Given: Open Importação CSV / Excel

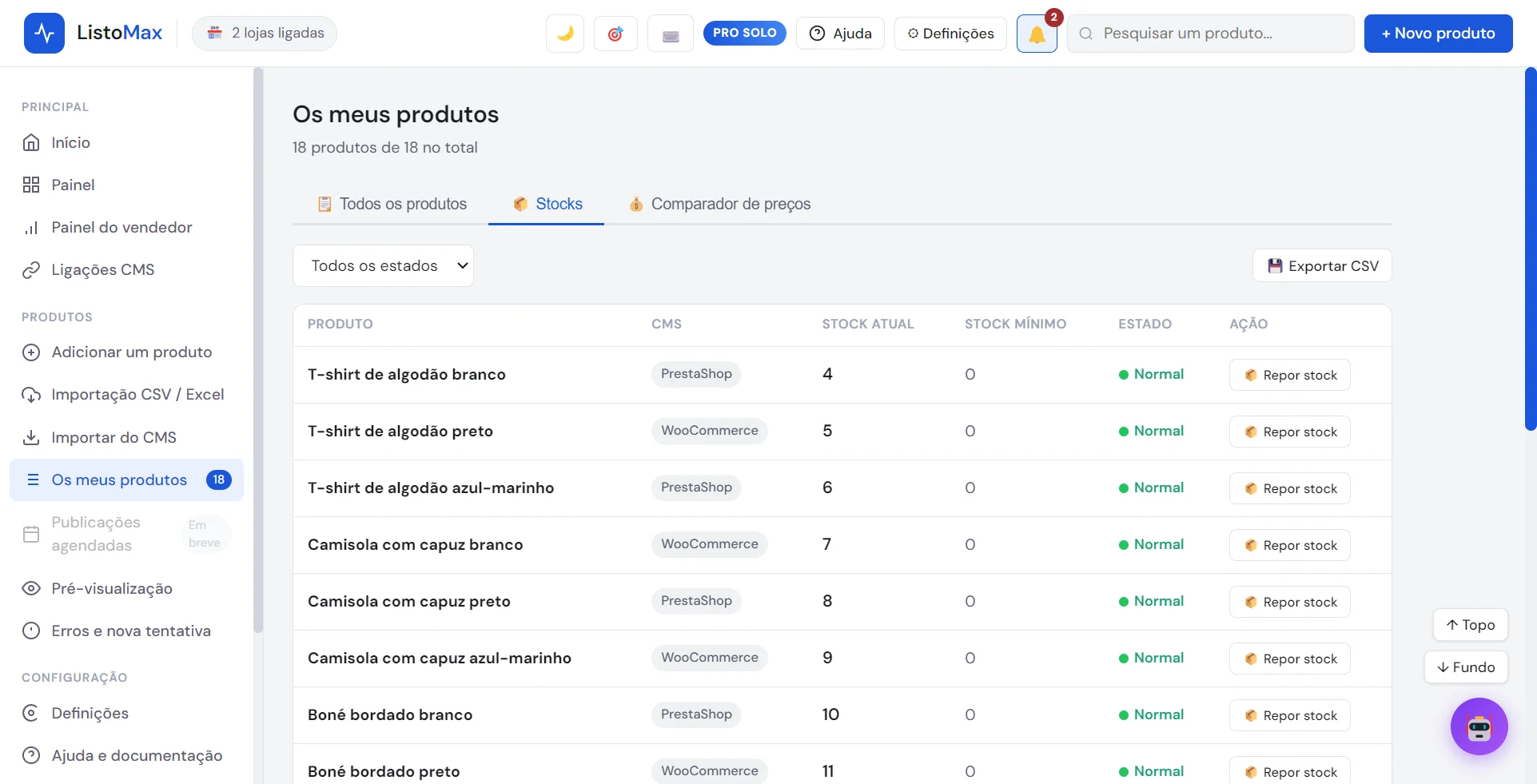Looking at the screenshot, I should [128, 394].
